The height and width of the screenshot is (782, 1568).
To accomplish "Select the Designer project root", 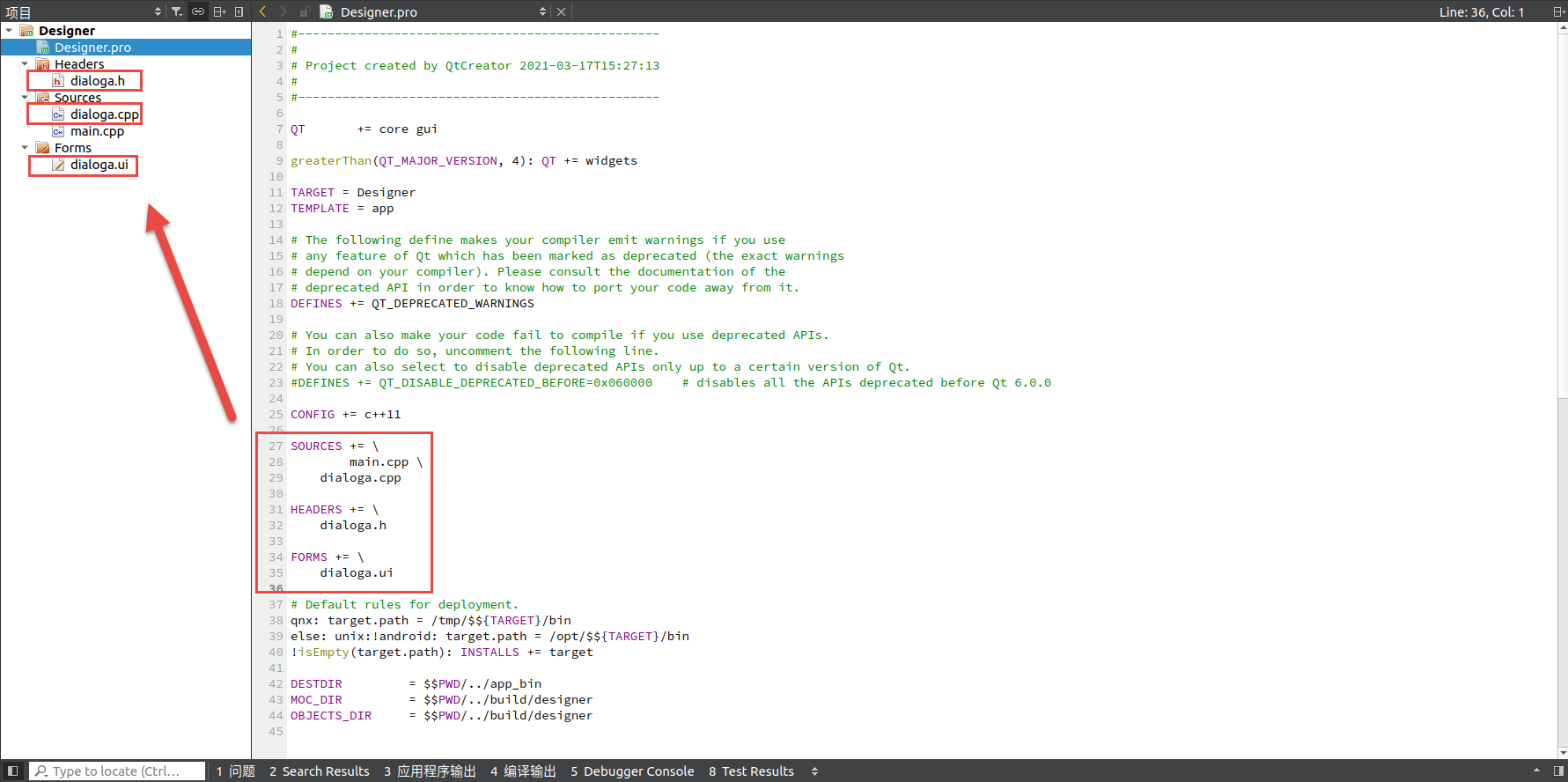I will point(67,31).
